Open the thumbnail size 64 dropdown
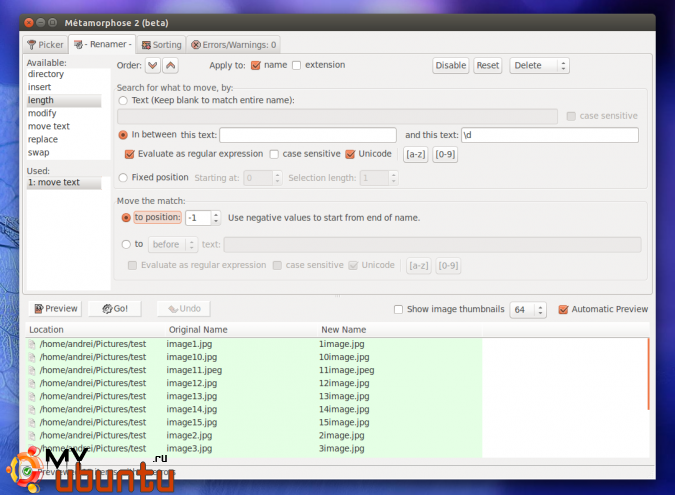 (527, 309)
